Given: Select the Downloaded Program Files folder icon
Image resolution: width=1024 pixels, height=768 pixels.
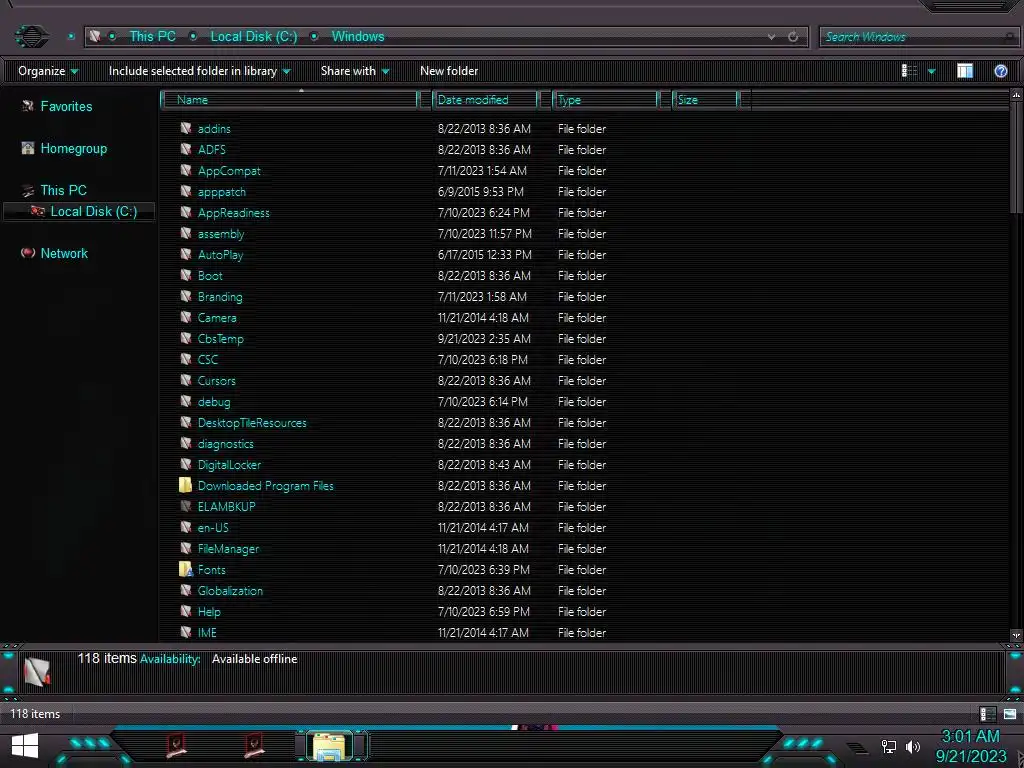Looking at the screenshot, I should (x=185, y=485).
